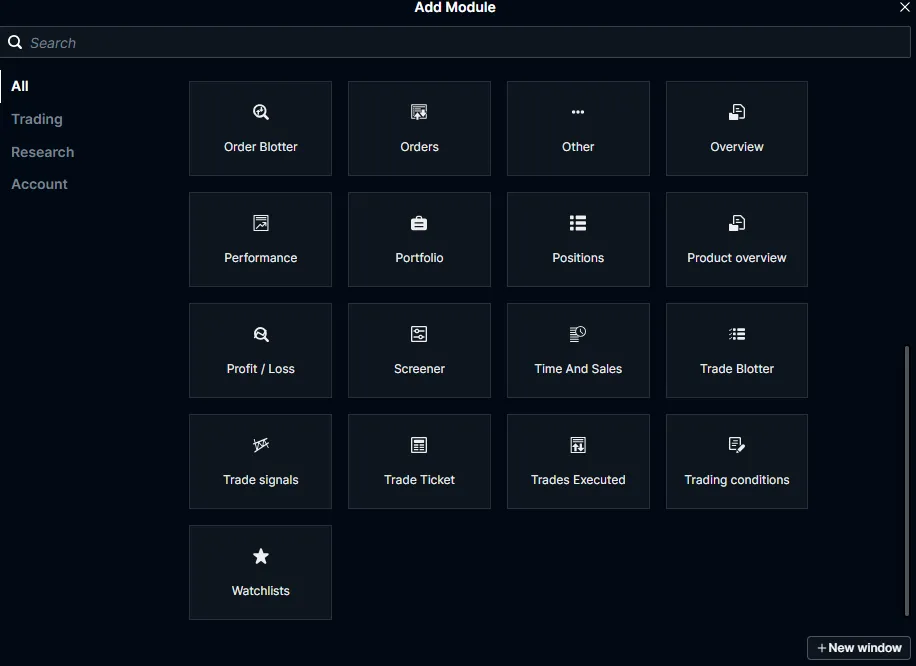This screenshot has width=916, height=666.
Task: Add the Performance chart icon
Action: tap(261, 223)
